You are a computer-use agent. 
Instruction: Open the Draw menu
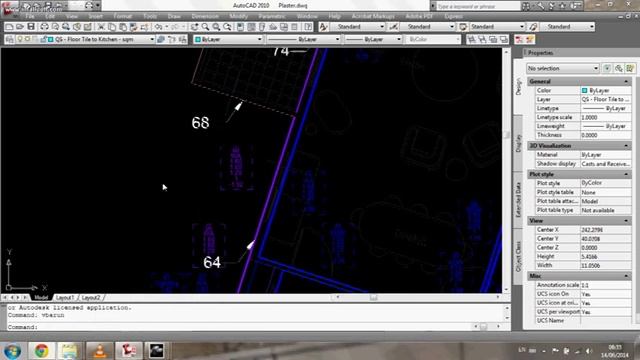coord(174,16)
